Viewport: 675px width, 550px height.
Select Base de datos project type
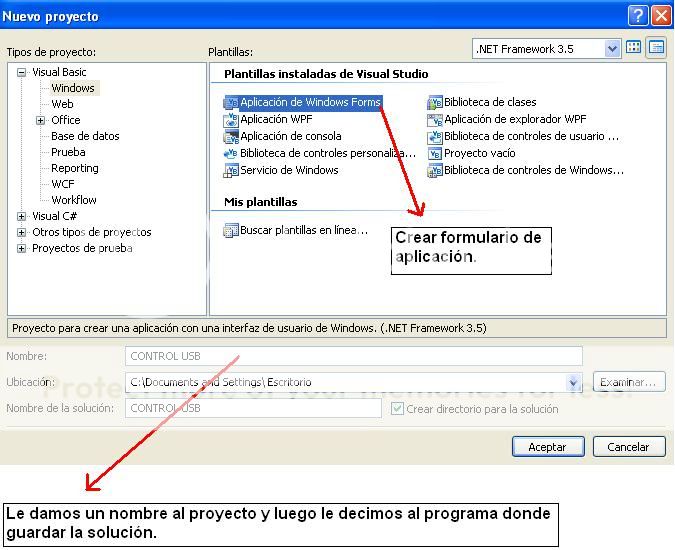(x=85, y=136)
